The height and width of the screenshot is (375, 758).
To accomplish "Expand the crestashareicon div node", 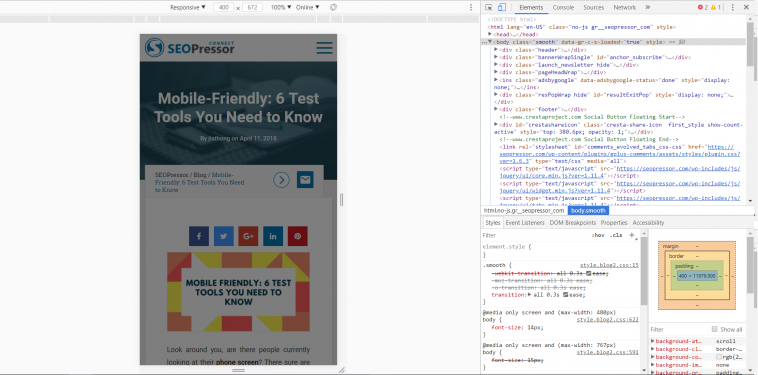I will click(x=496, y=124).
